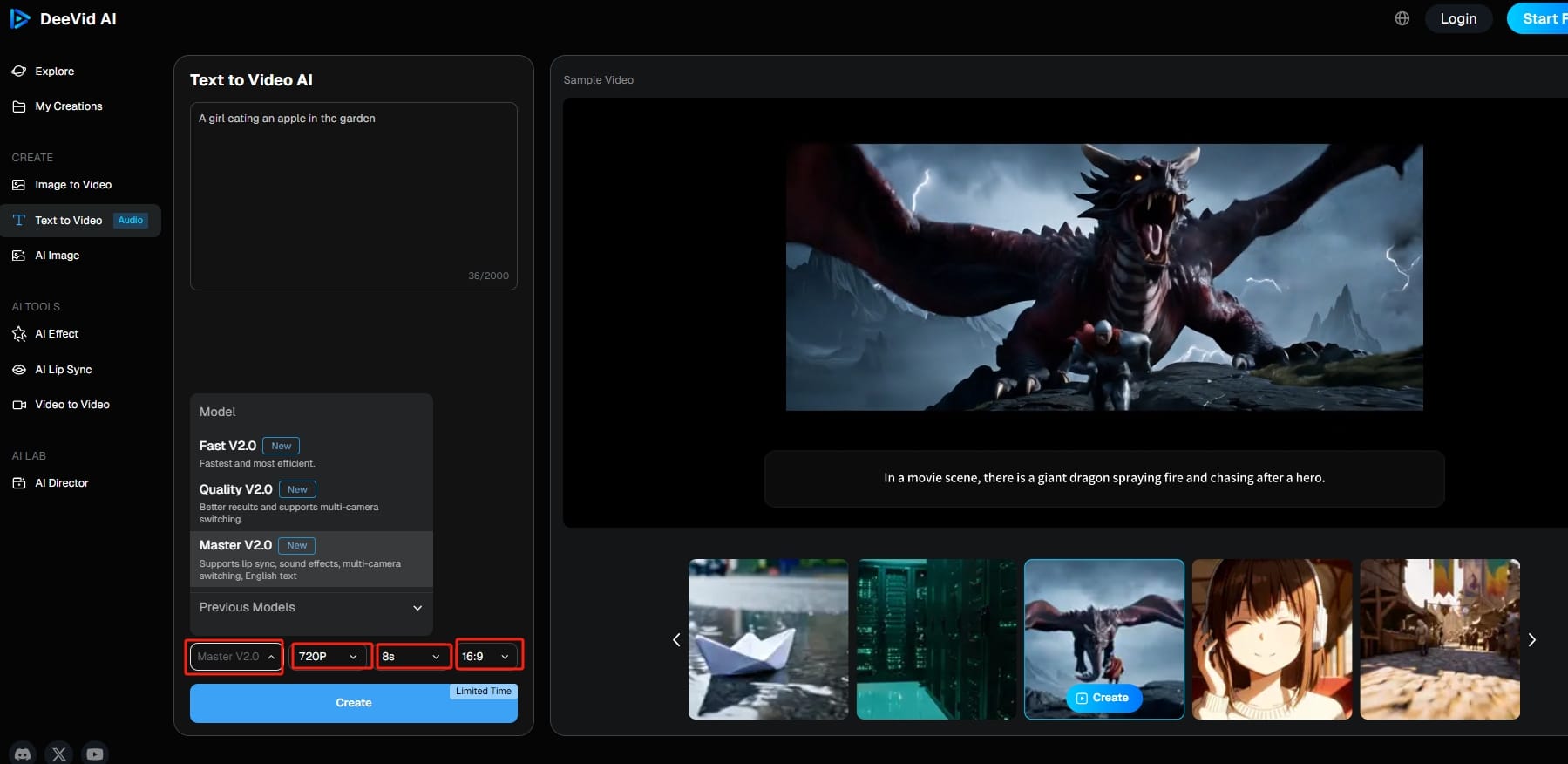Open Text to Video page
Screen dimensions: 1568x764
[80, 221]
